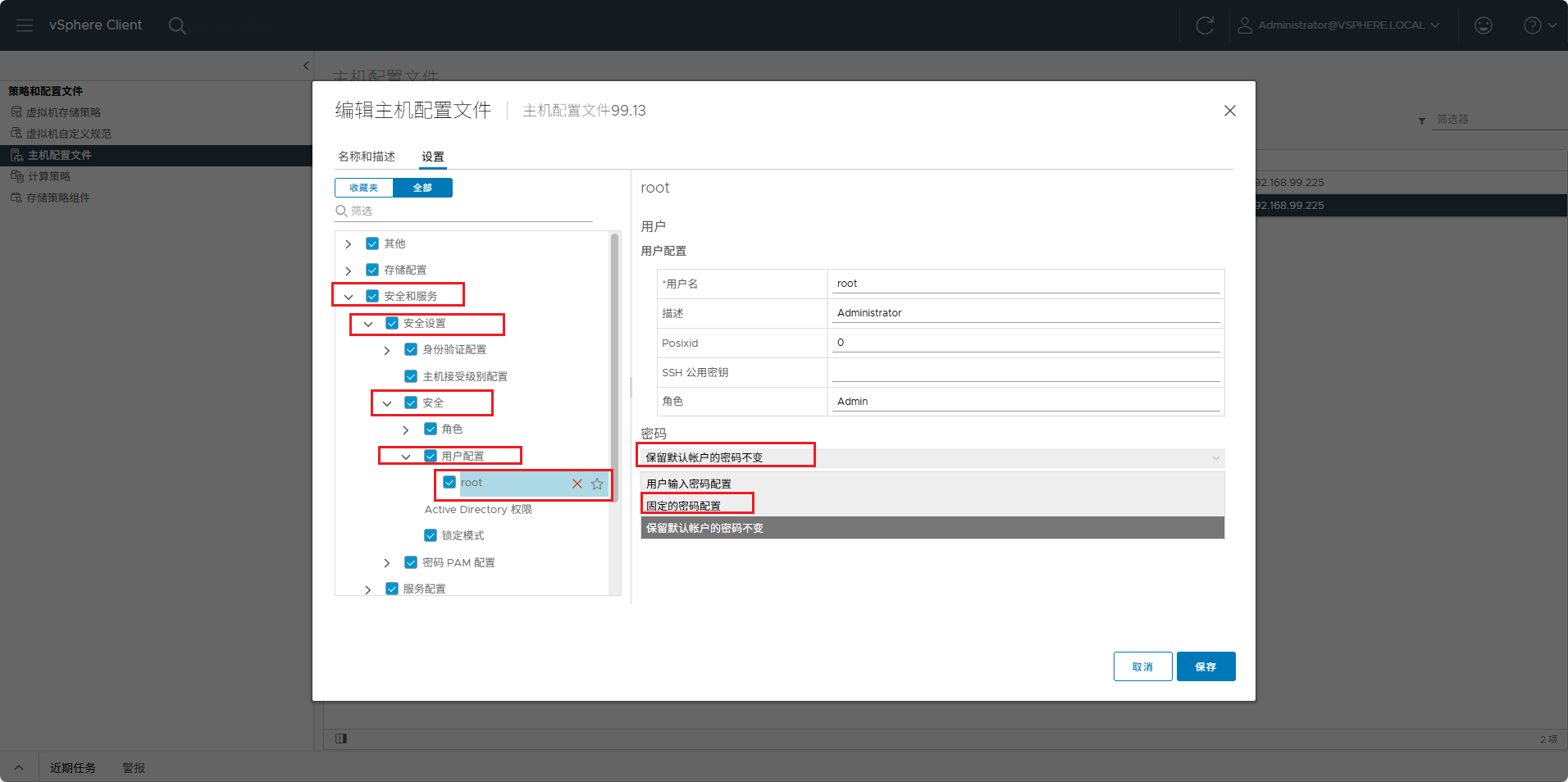Toggle the 主机接受级别配置 checkbox
The height and width of the screenshot is (782, 1568).
coord(411,376)
